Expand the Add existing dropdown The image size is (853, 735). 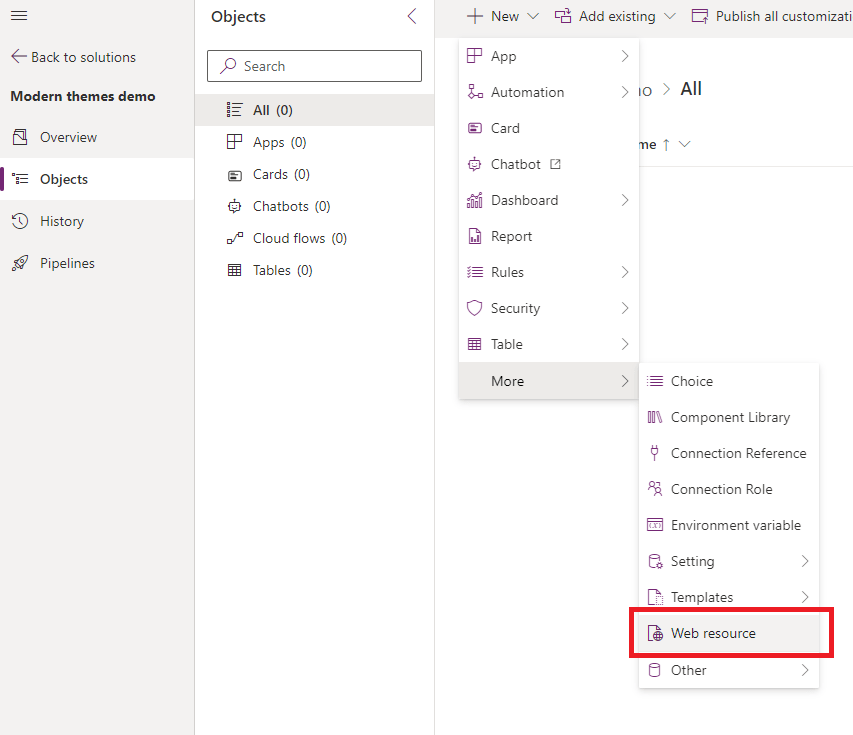point(670,16)
